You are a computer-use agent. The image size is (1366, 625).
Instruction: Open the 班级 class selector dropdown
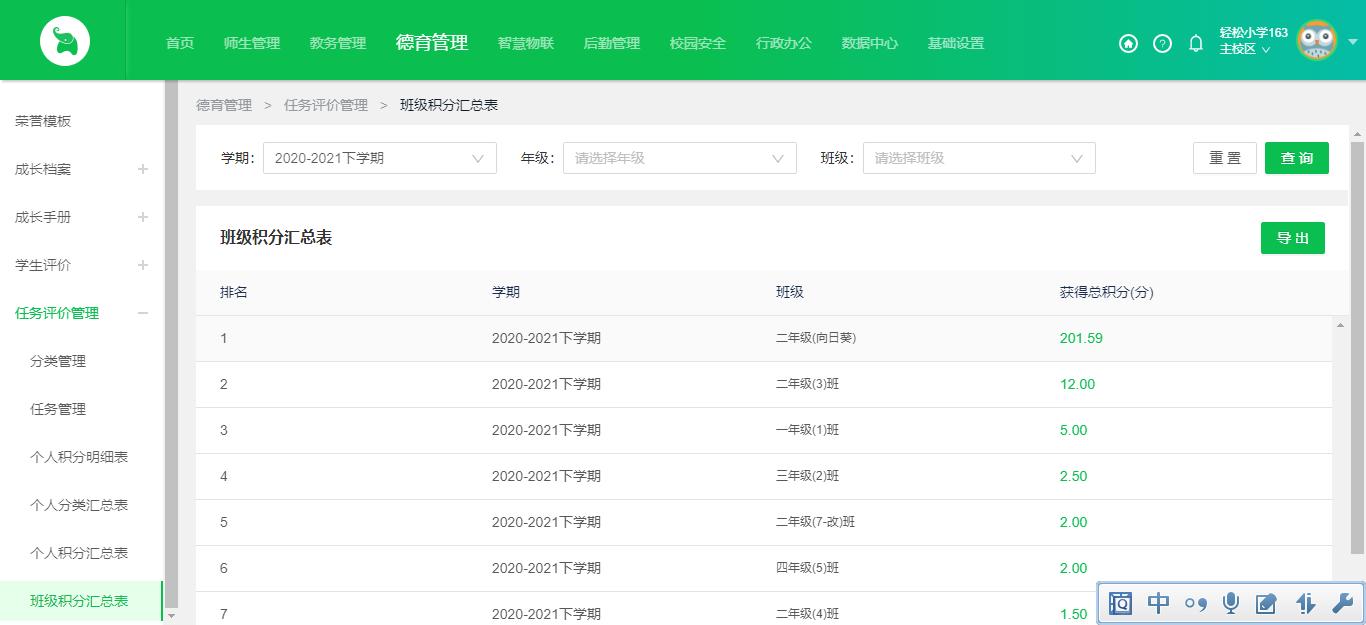click(978, 157)
